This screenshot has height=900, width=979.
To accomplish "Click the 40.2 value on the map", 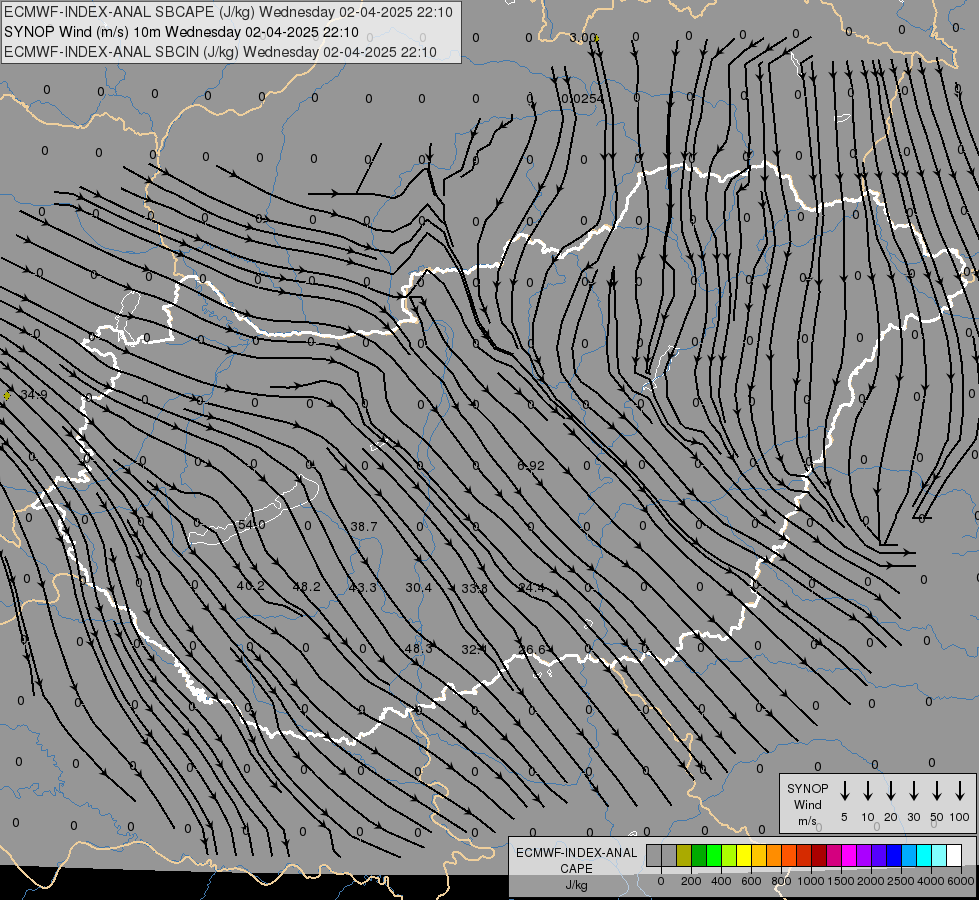I will 250,586.
